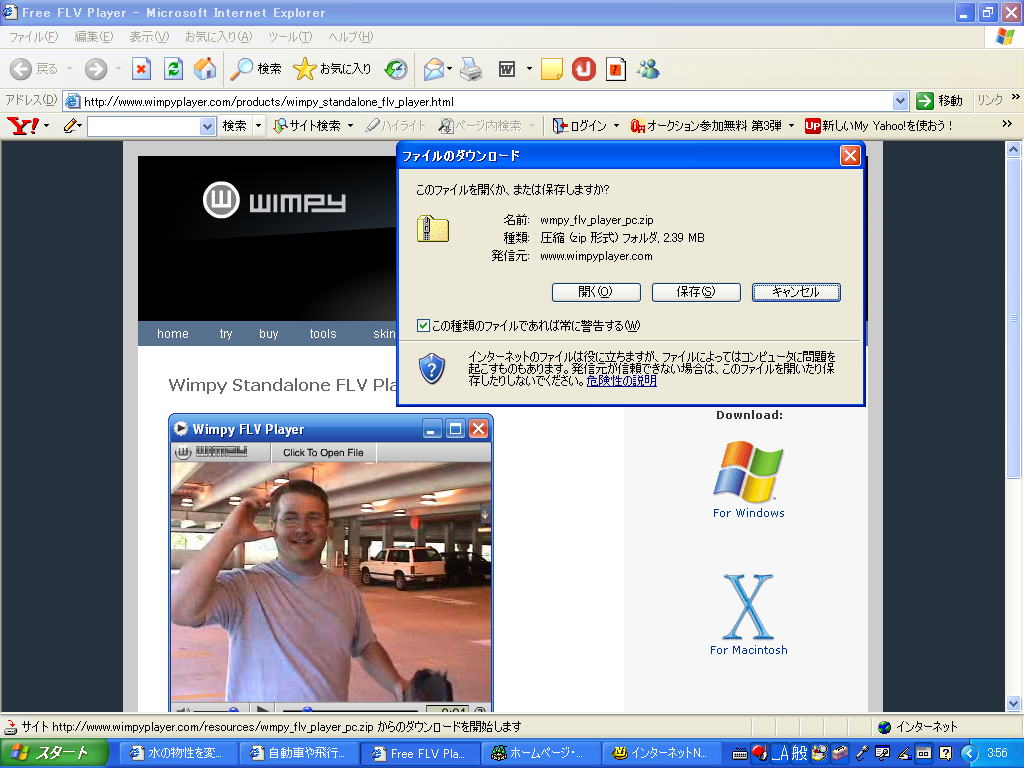Click the red document icon in toolbar

coord(616,69)
